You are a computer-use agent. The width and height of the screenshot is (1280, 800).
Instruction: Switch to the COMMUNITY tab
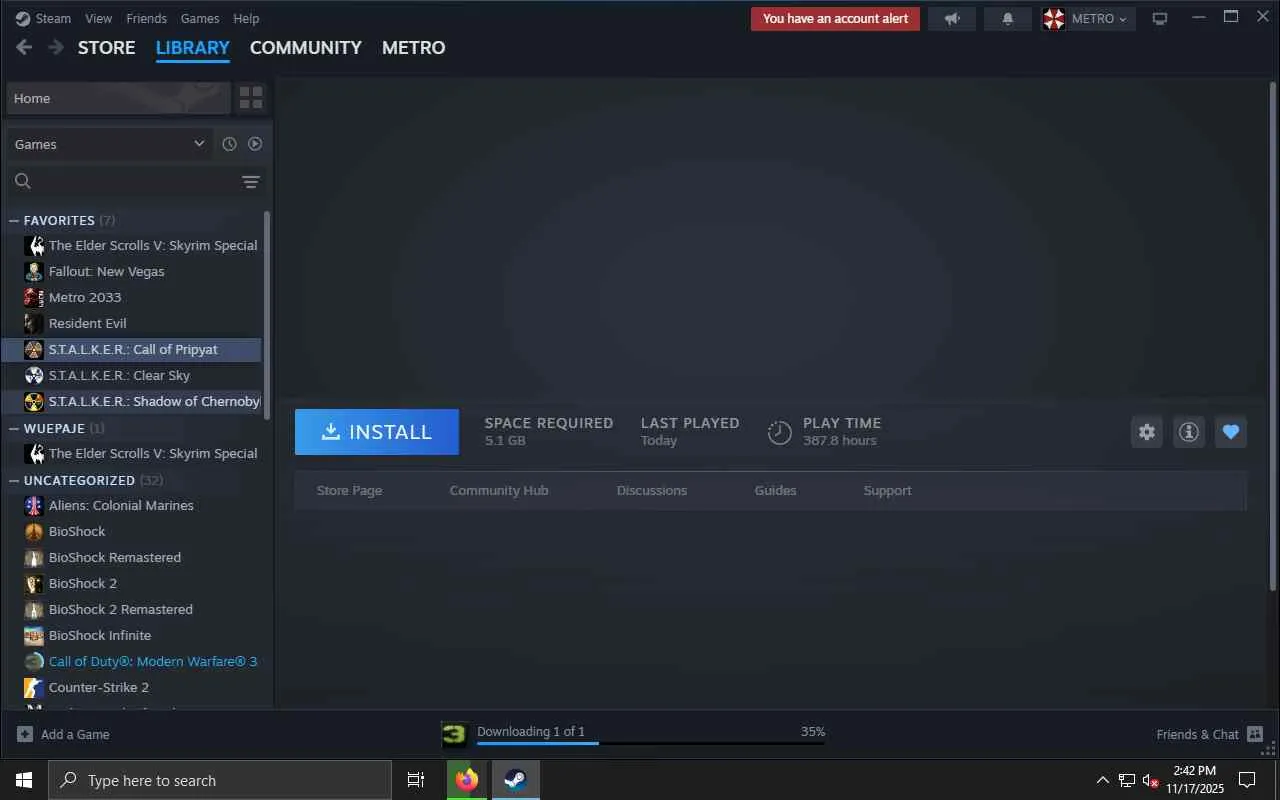tap(306, 48)
